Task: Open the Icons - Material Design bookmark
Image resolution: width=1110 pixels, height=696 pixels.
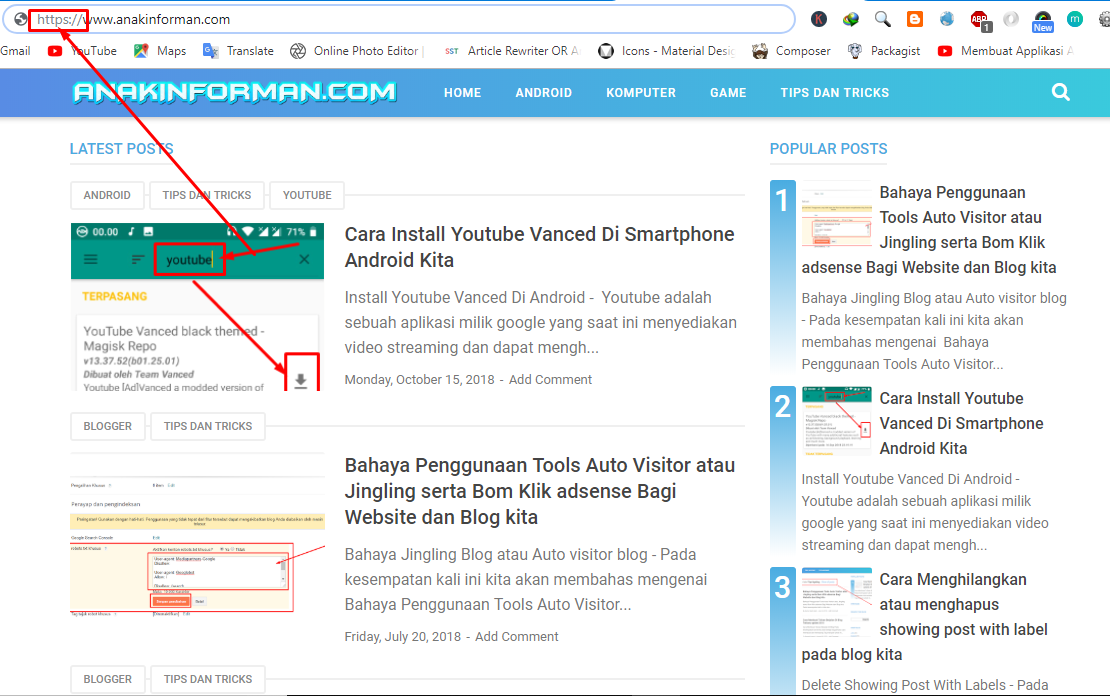Action: pos(666,51)
